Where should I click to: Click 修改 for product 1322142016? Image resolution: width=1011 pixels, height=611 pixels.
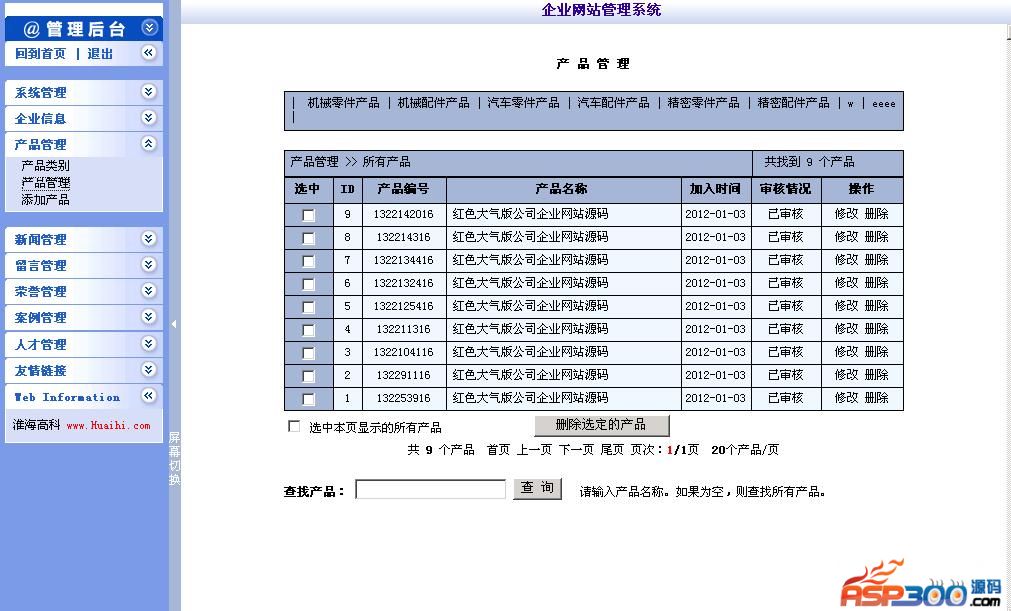(x=847, y=213)
